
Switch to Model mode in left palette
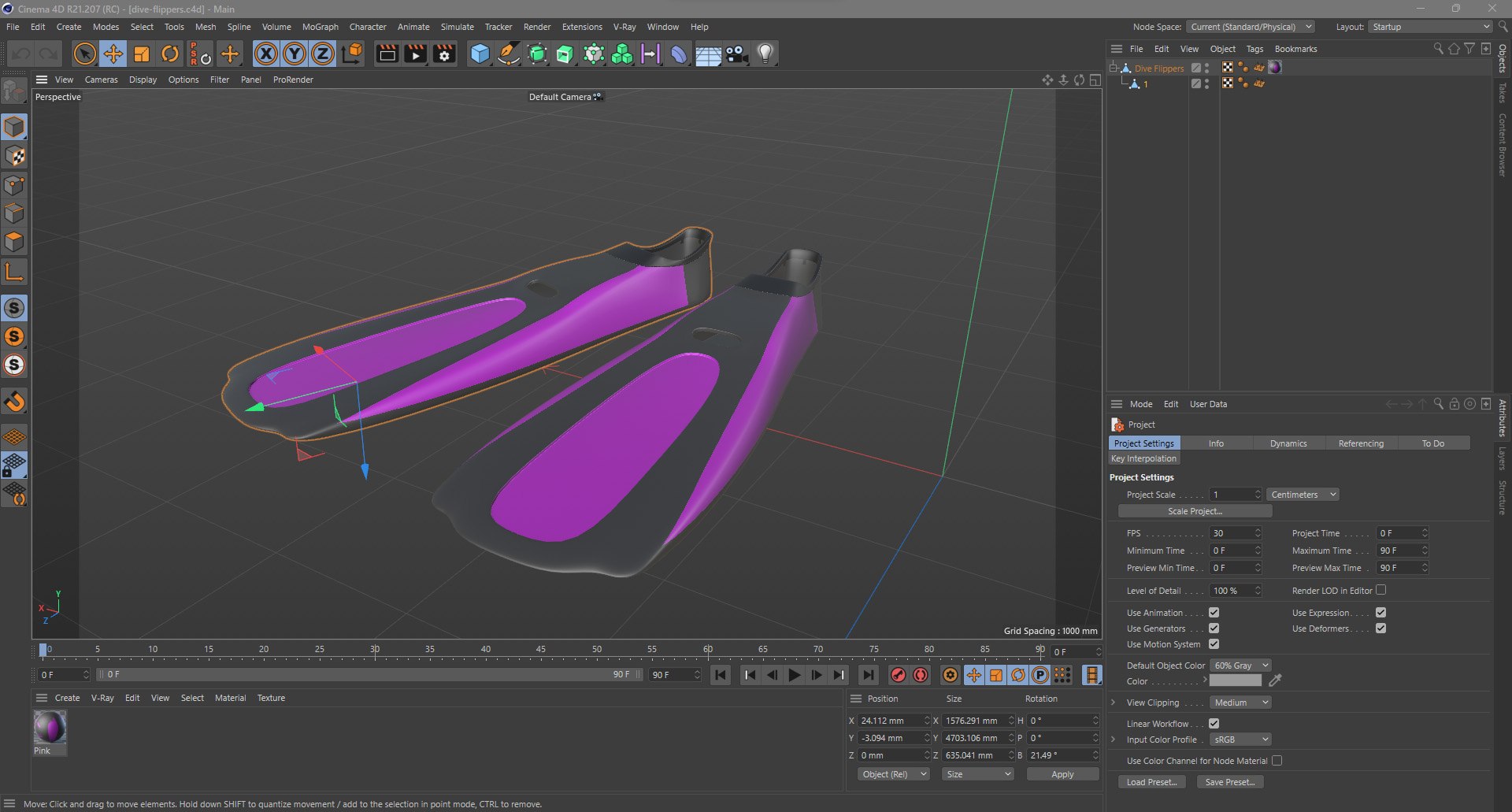pyautogui.click(x=15, y=127)
